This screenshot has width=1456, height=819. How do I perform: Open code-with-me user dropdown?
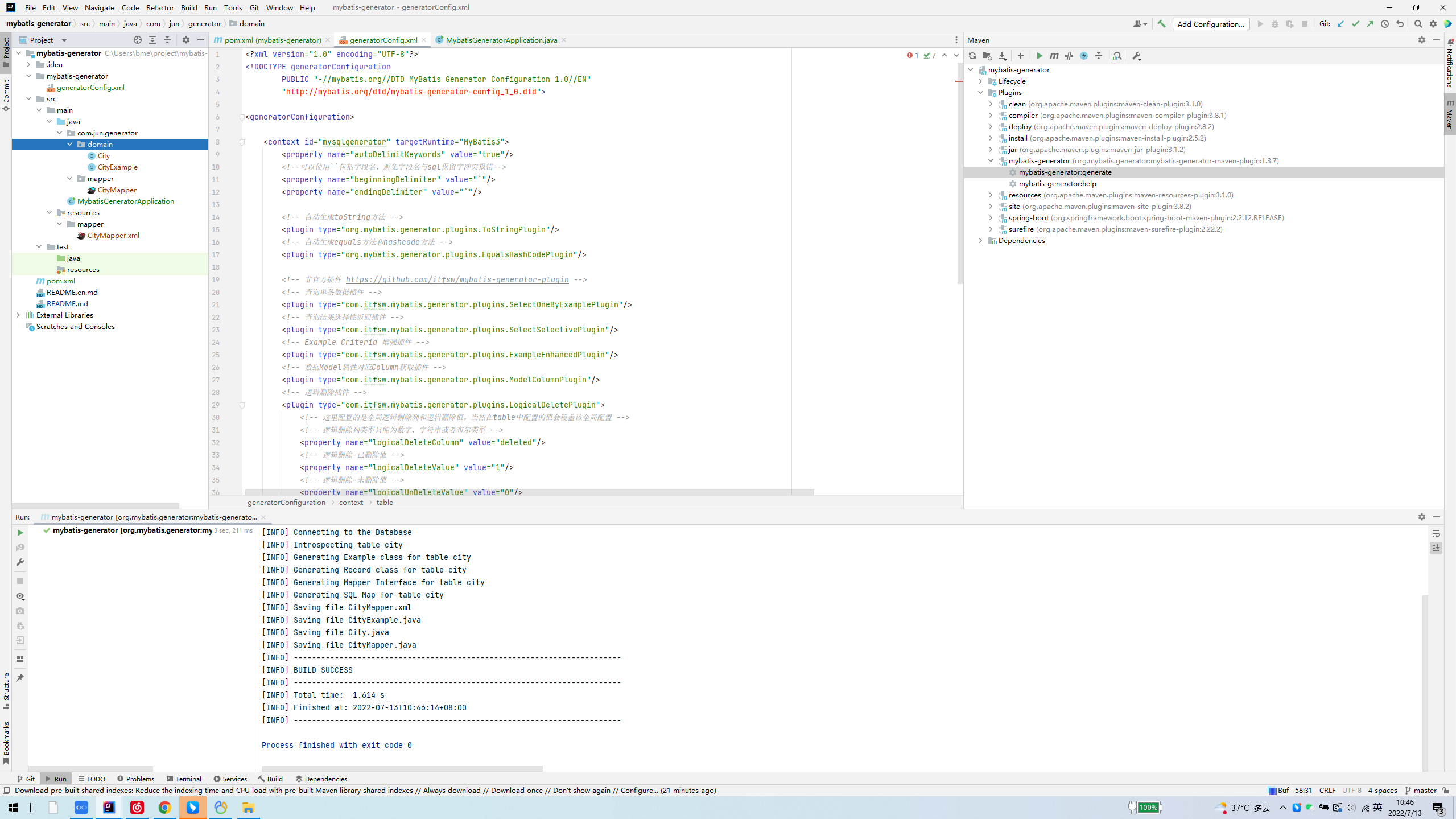1140,24
